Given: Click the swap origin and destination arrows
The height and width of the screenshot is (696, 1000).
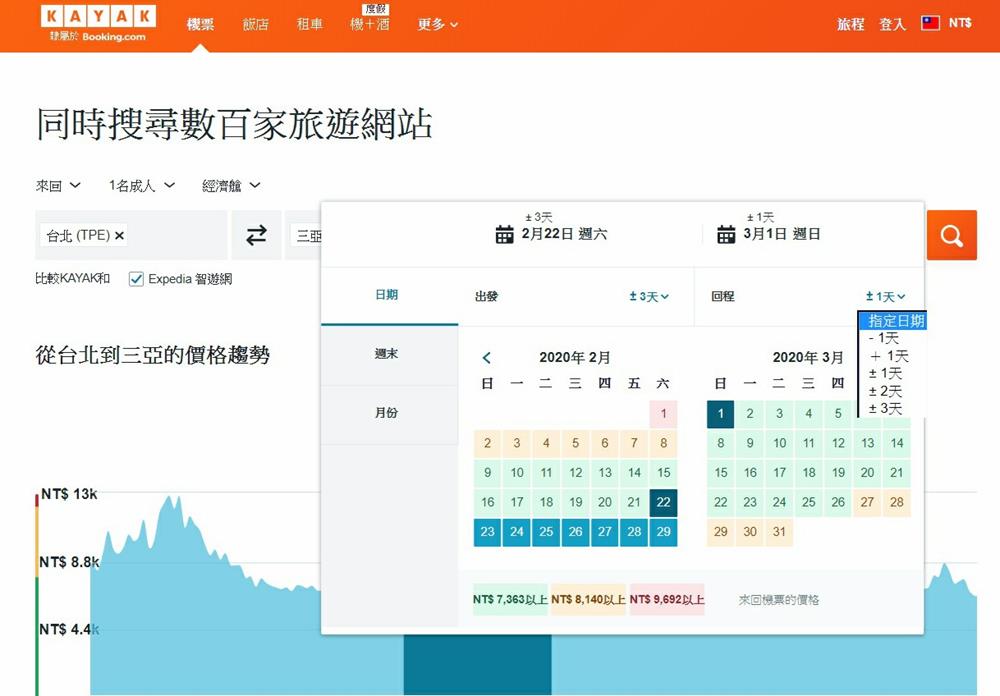Looking at the screenshot, I should [257, 235].
